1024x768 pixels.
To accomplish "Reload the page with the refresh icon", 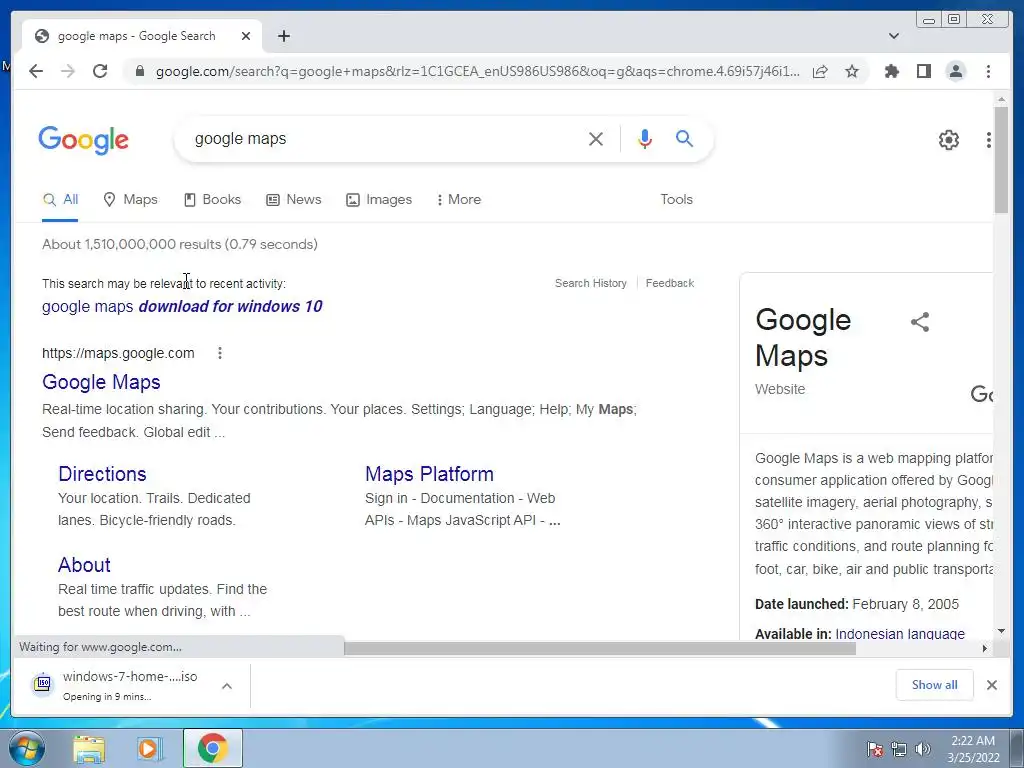I will [x=100, y=71].
